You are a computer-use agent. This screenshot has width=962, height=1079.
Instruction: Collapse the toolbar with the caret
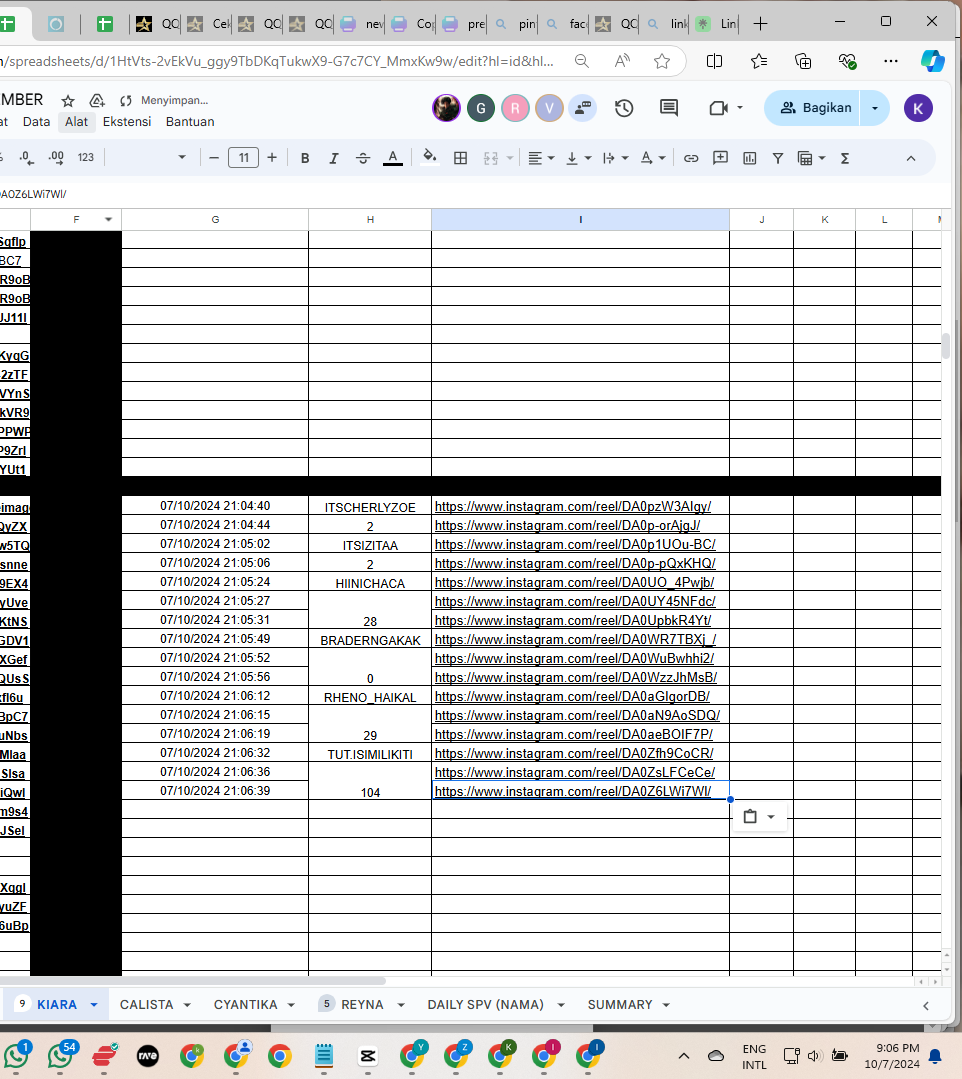(910, 158)
